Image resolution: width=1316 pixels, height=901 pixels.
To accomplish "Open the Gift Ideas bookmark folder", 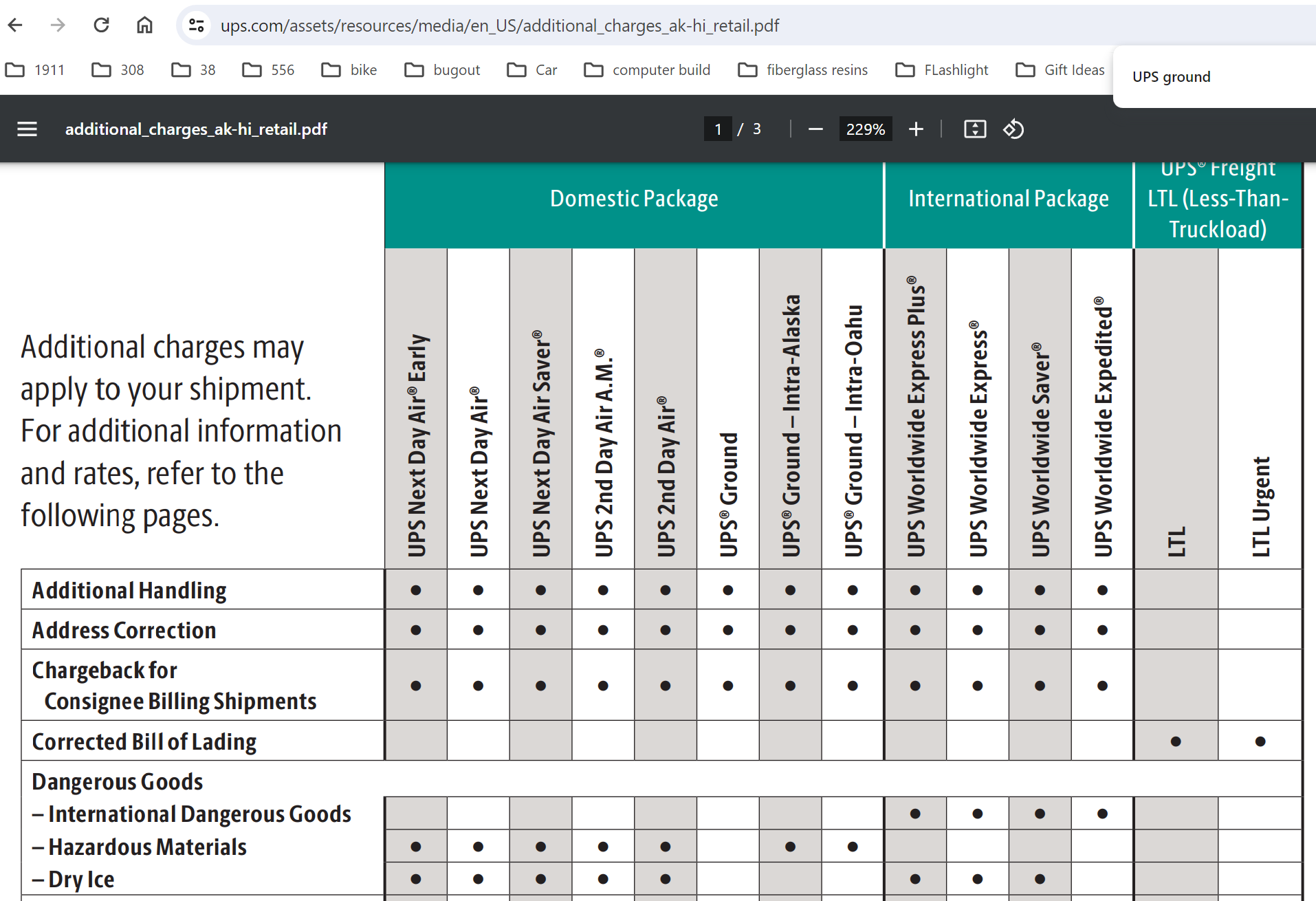I will point(1060,69).
